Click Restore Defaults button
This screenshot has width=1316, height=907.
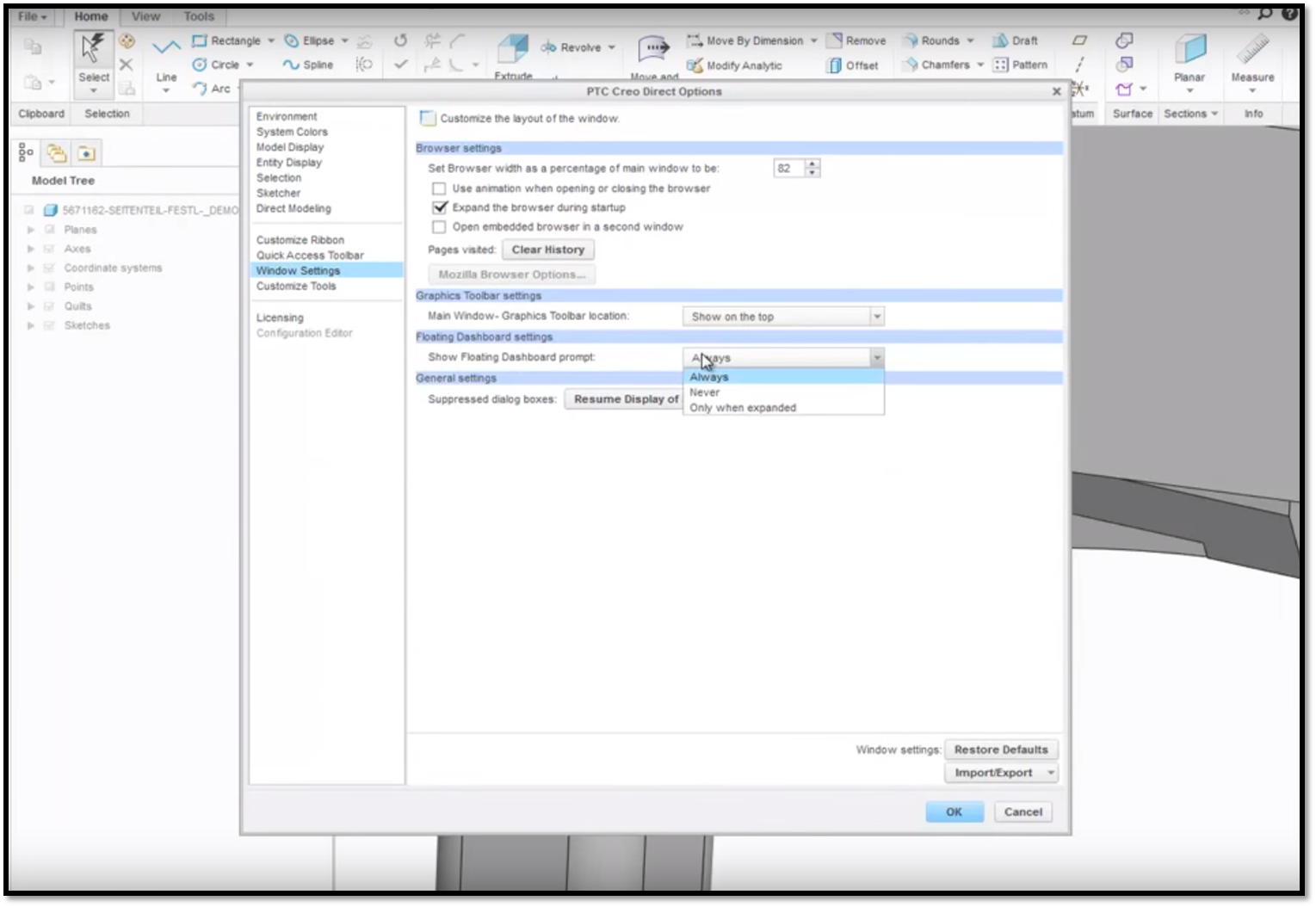1001,750
